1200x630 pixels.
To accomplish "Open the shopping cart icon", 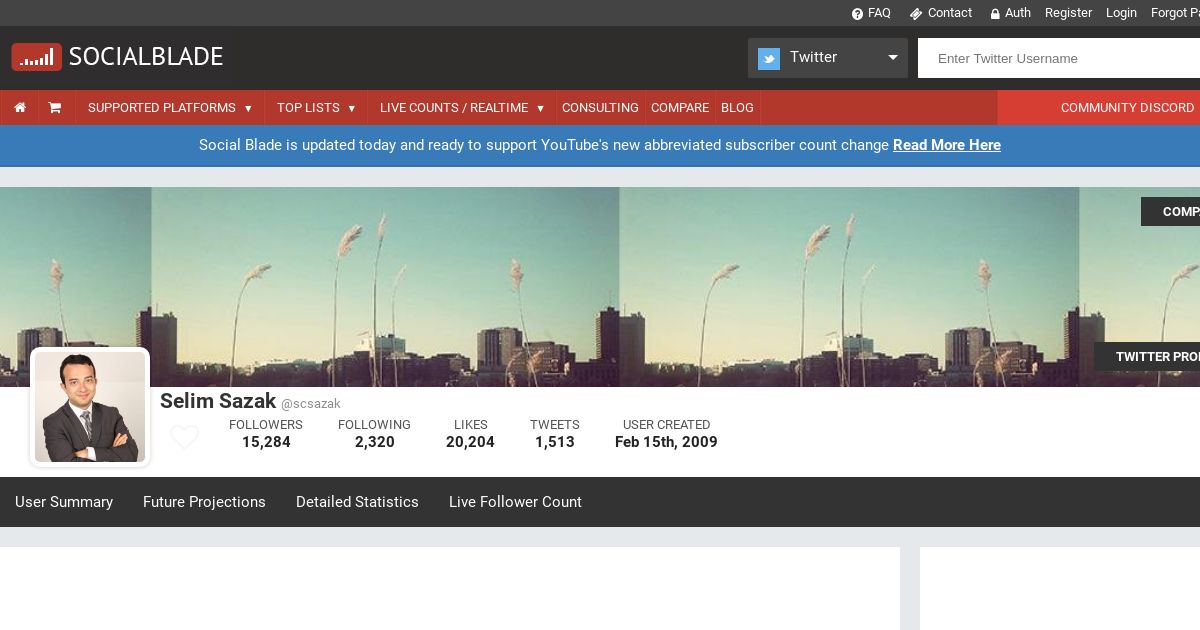I will coord(55,107).
